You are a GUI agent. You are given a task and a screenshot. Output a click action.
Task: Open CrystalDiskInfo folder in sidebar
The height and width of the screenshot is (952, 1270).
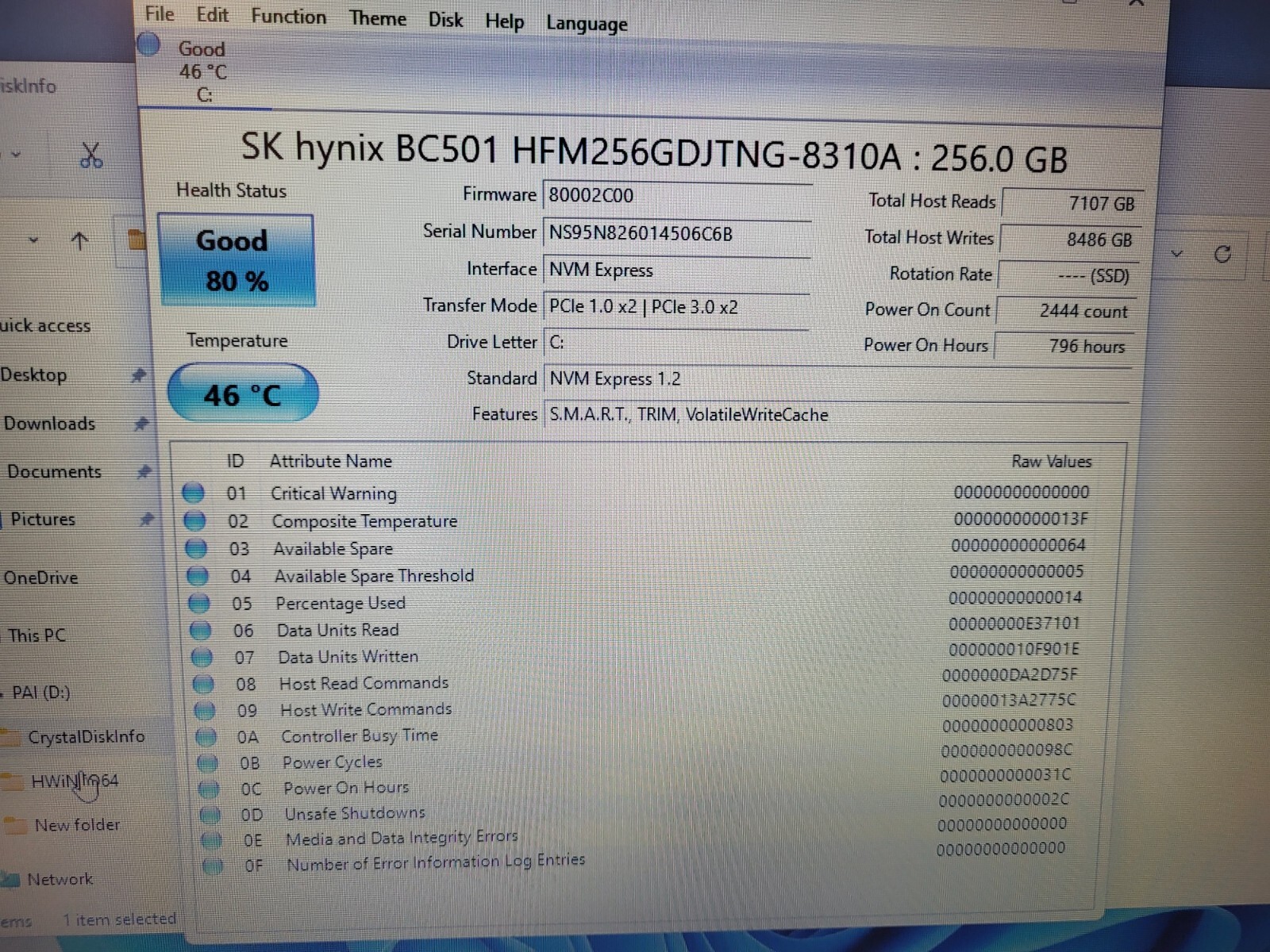point(86,737)
